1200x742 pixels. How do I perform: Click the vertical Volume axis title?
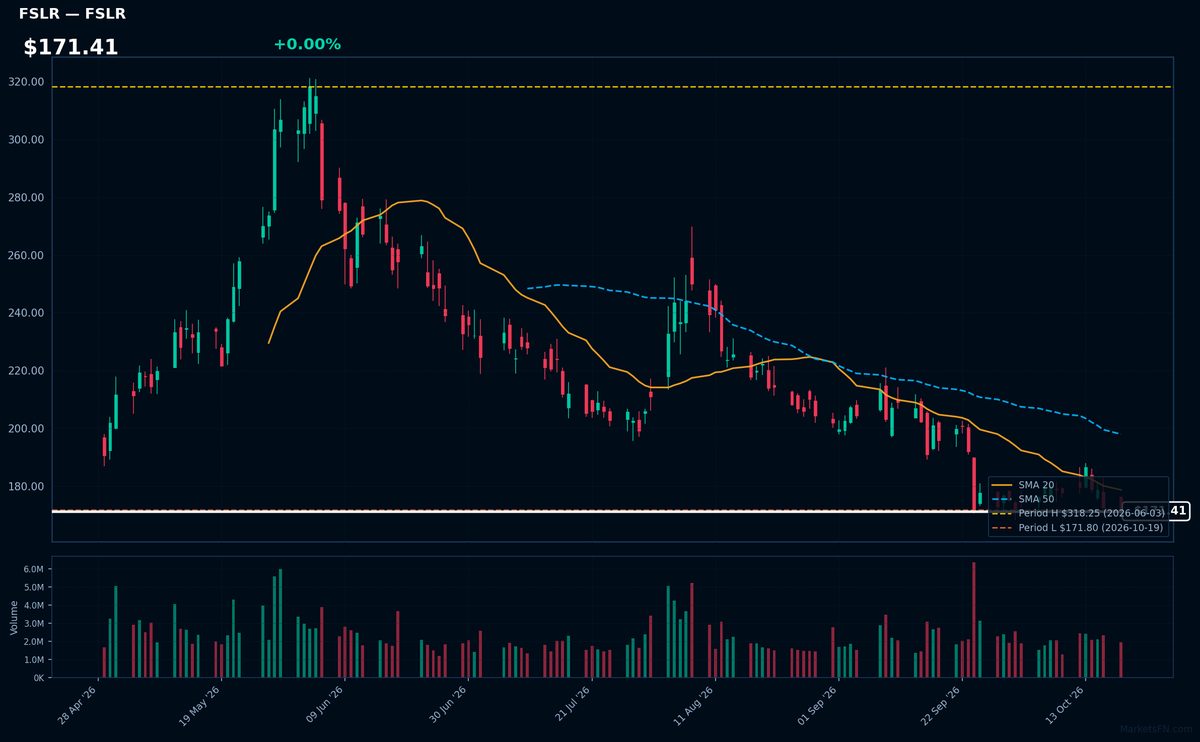point(14,617)
